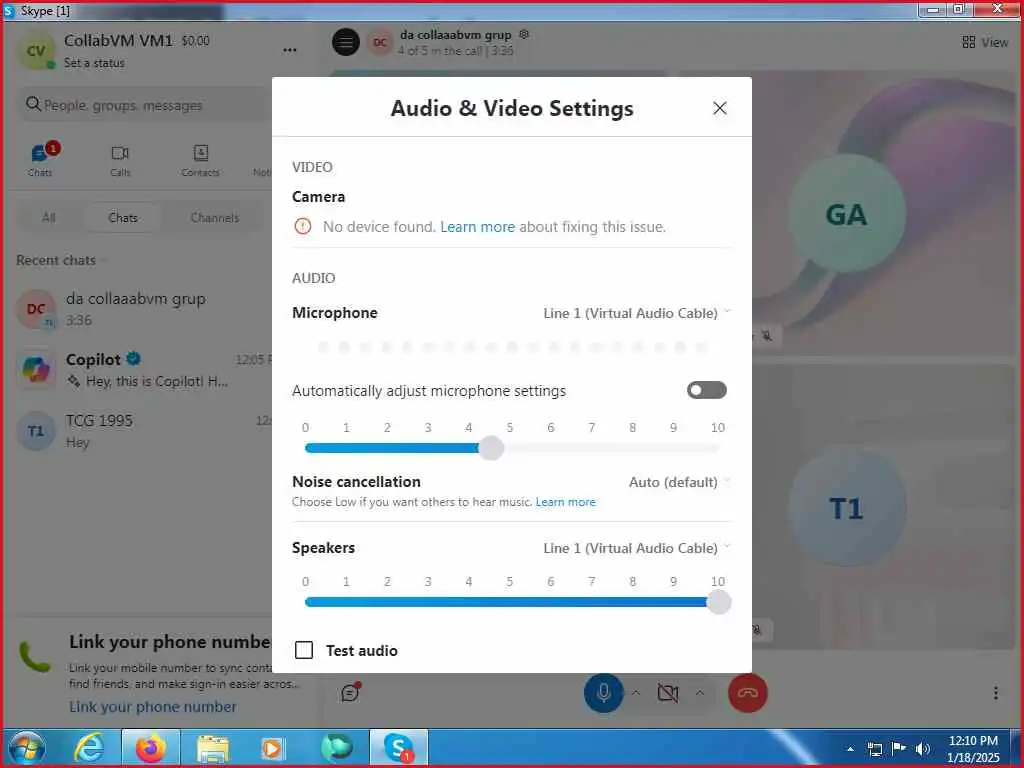
Task: Open the Copilot chat
Action: (144, 370)
